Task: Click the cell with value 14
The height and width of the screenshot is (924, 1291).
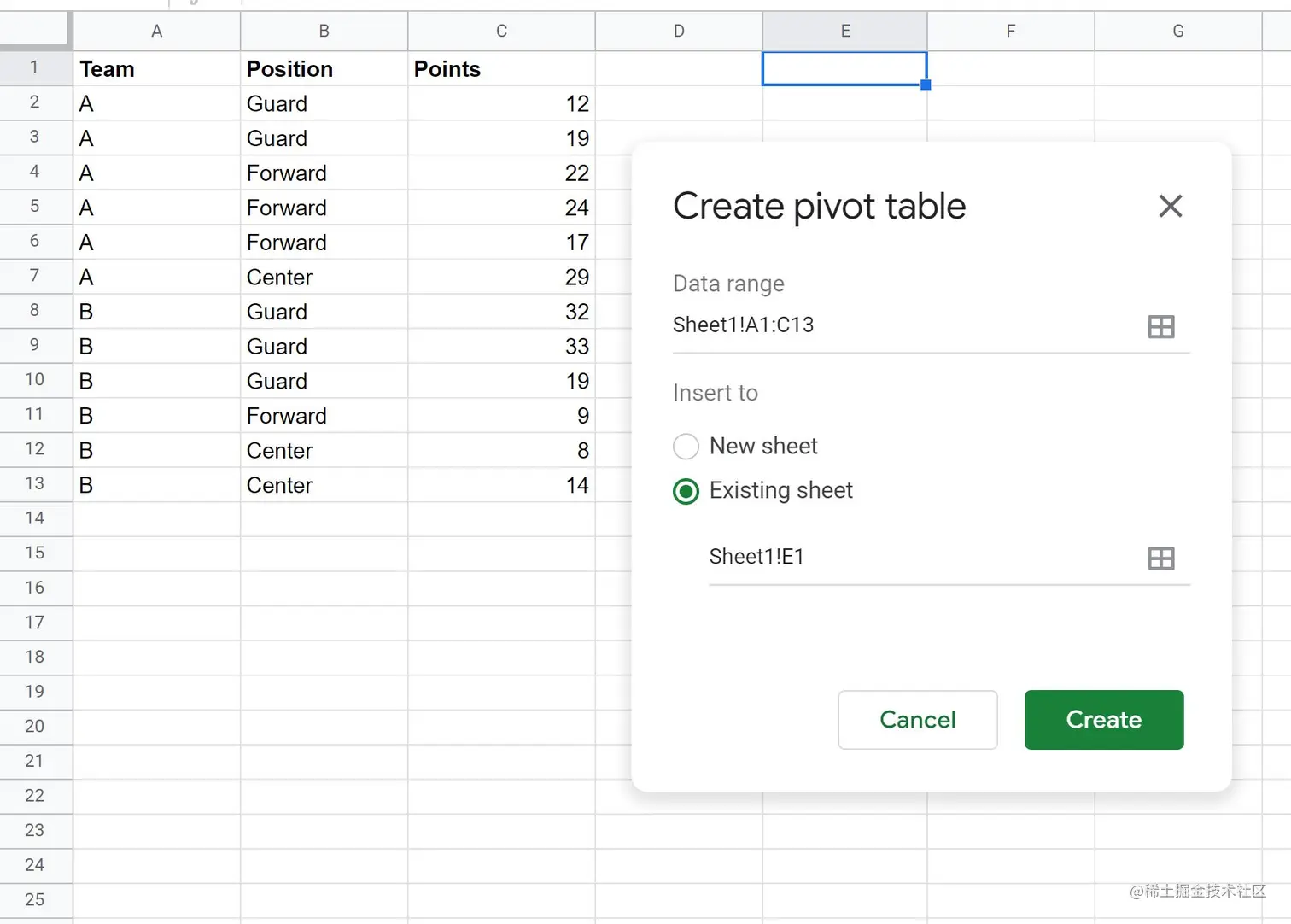Action: (x=501, y=485)
